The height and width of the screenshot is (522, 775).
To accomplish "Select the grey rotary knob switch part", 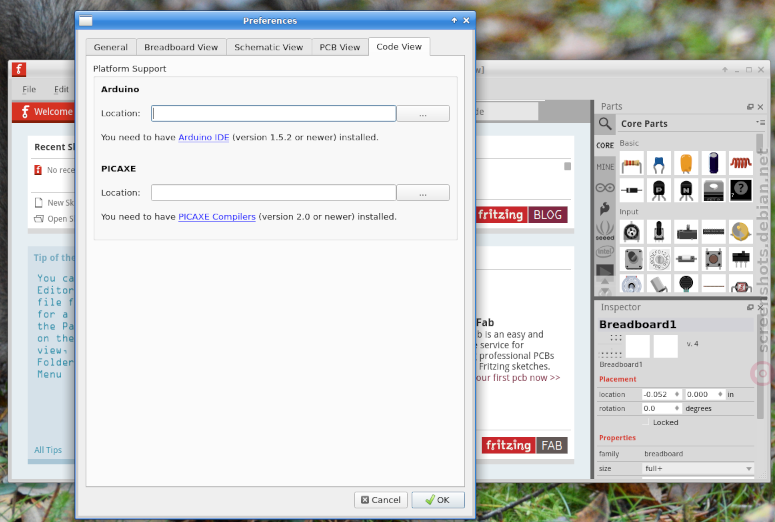I will point(632,259).
